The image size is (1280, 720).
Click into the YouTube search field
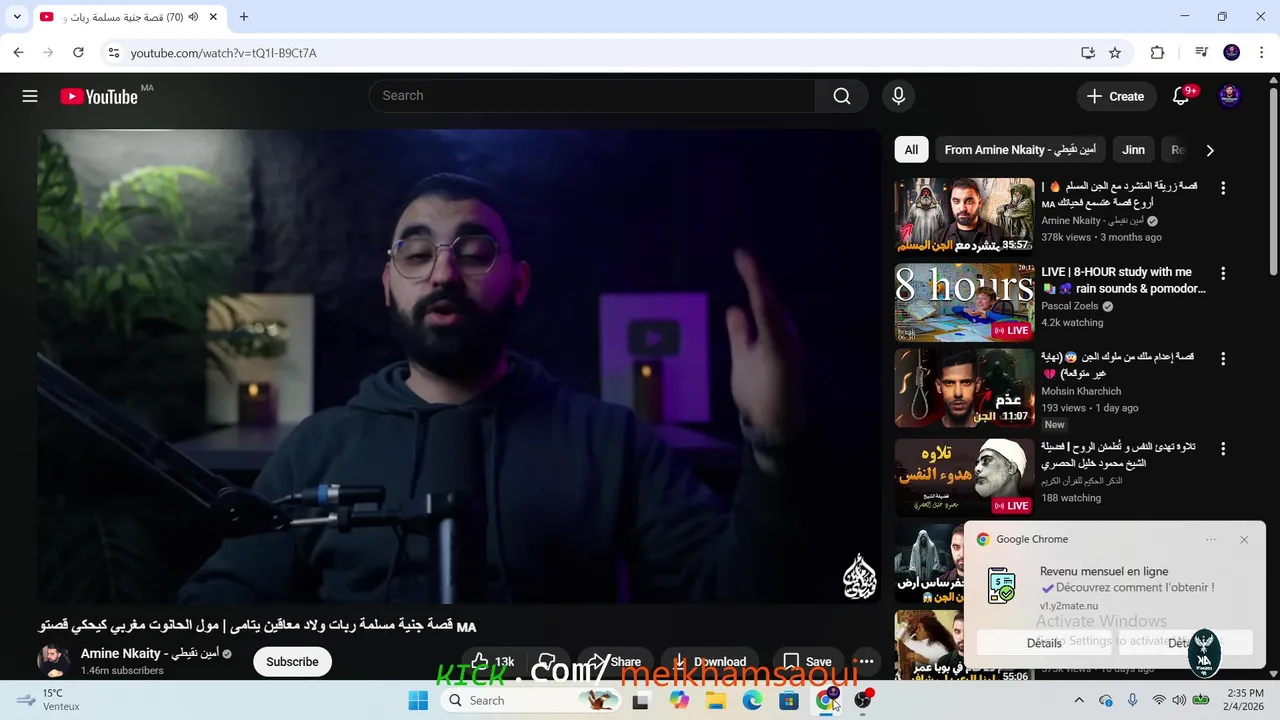click(592, 96)
